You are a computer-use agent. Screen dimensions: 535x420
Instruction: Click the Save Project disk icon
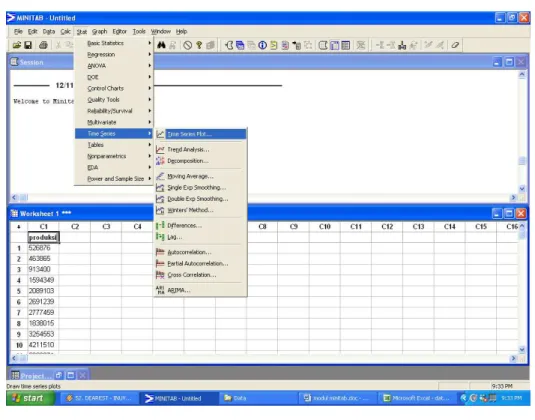pos(28,45)
